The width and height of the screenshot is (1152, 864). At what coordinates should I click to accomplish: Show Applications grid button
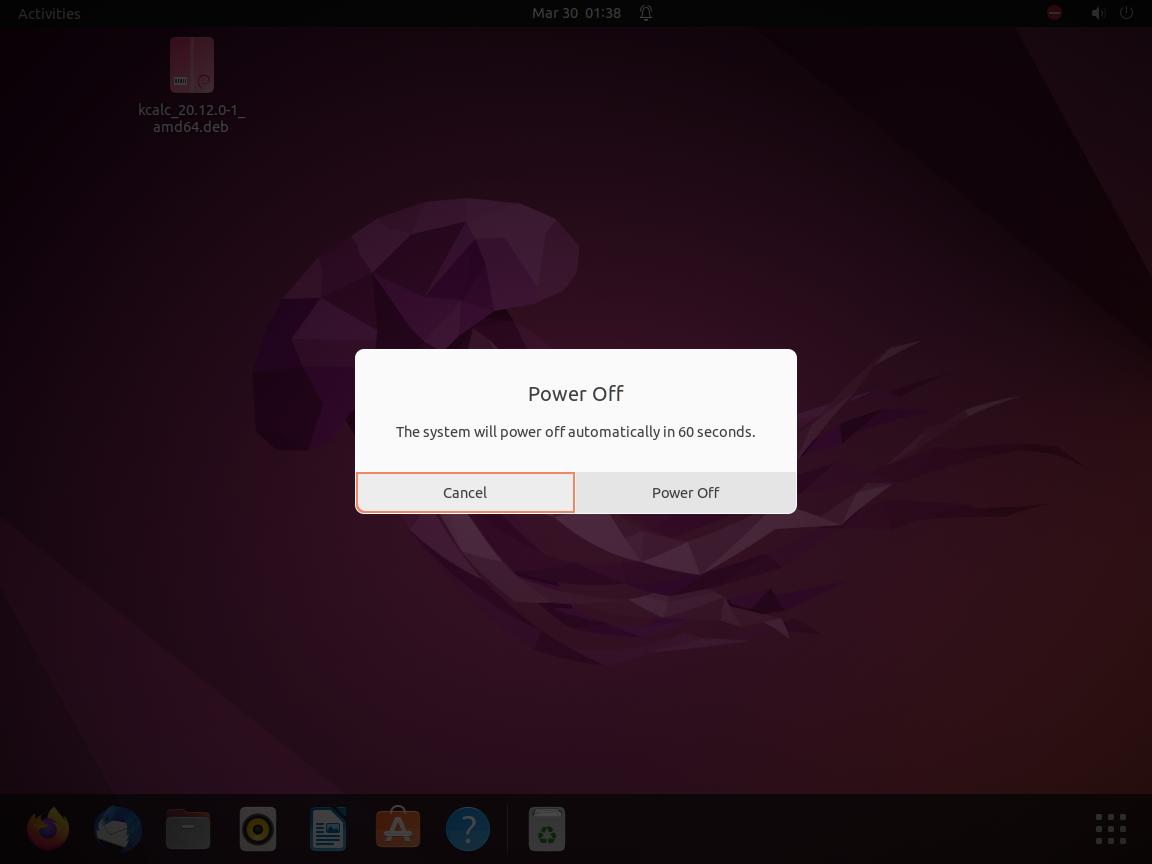(1111, 829)
